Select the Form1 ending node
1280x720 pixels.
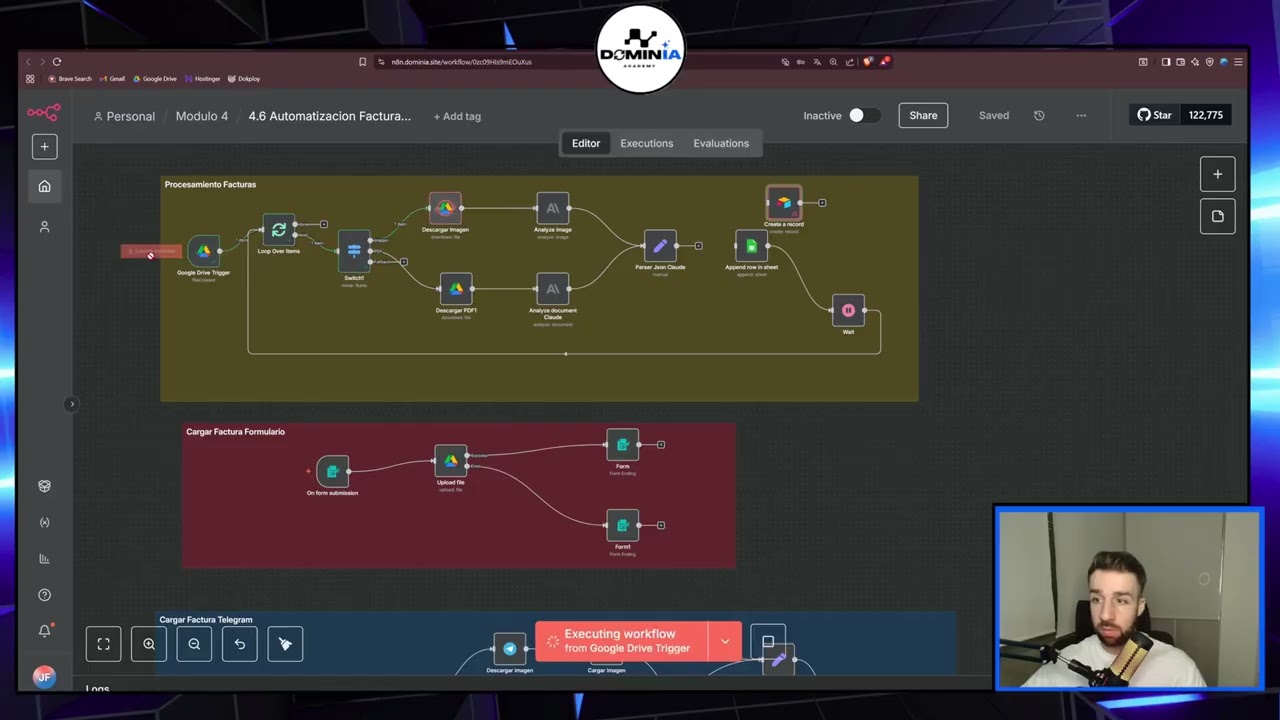click(x=623, y=525)
